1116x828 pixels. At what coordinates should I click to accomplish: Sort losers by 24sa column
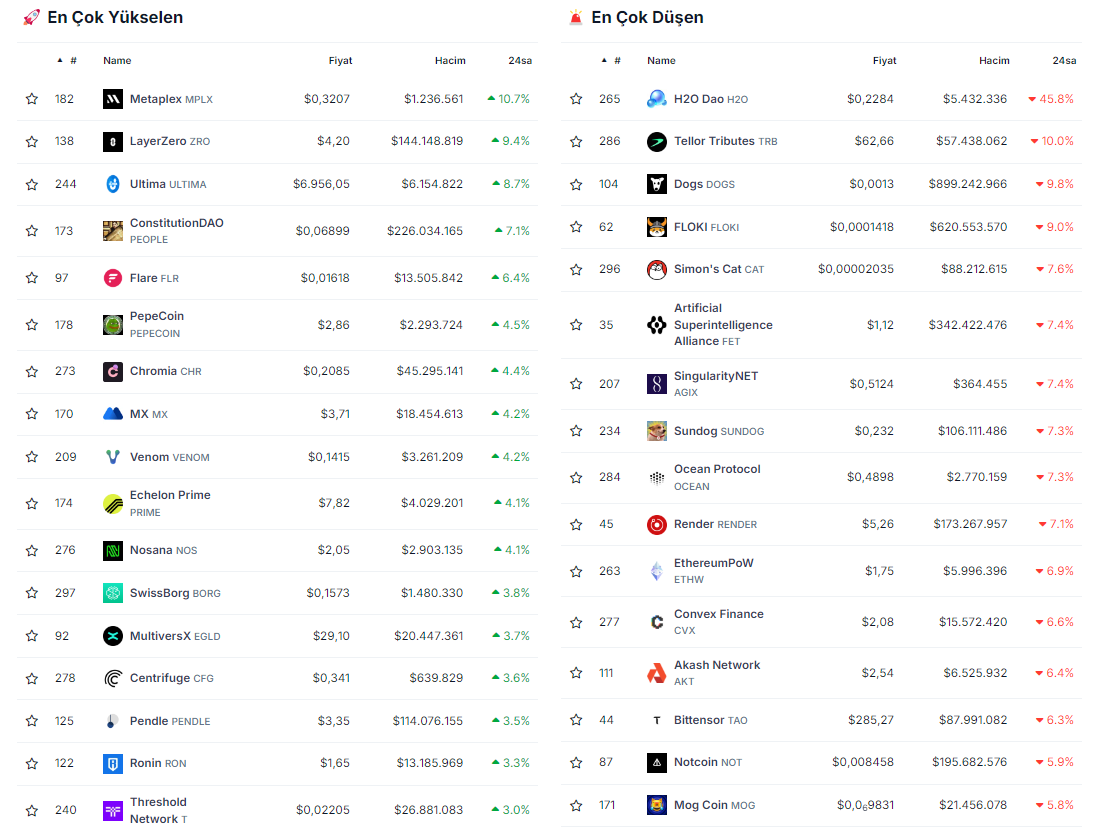tap(1064, 61)
